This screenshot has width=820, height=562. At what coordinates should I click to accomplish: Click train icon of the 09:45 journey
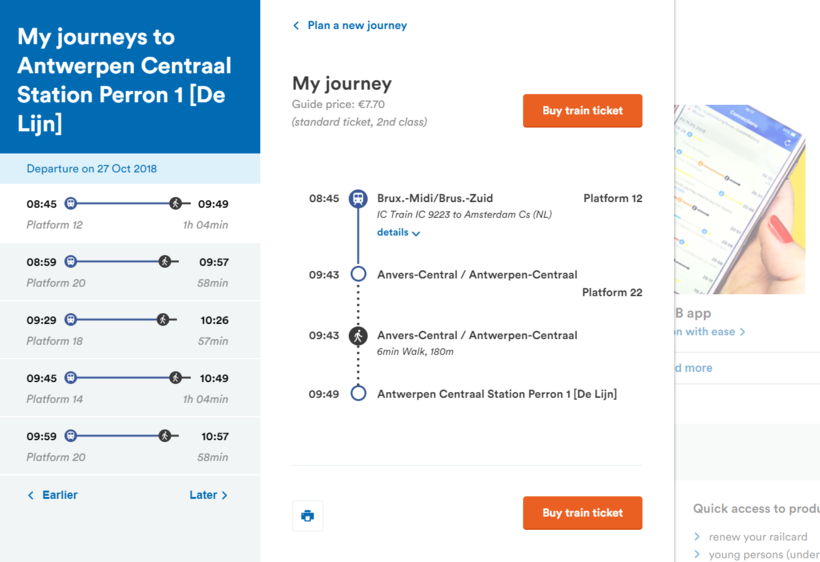[x=71, y=378]
